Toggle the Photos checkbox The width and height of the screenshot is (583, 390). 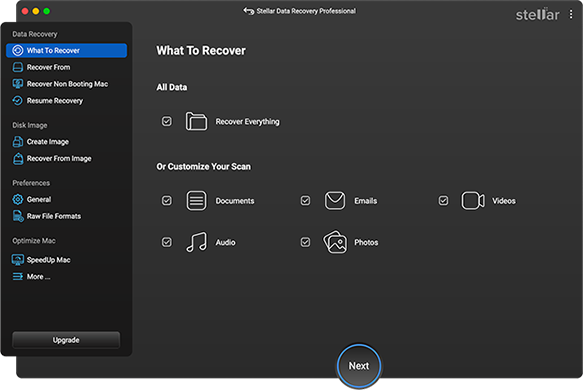[305, 242]
